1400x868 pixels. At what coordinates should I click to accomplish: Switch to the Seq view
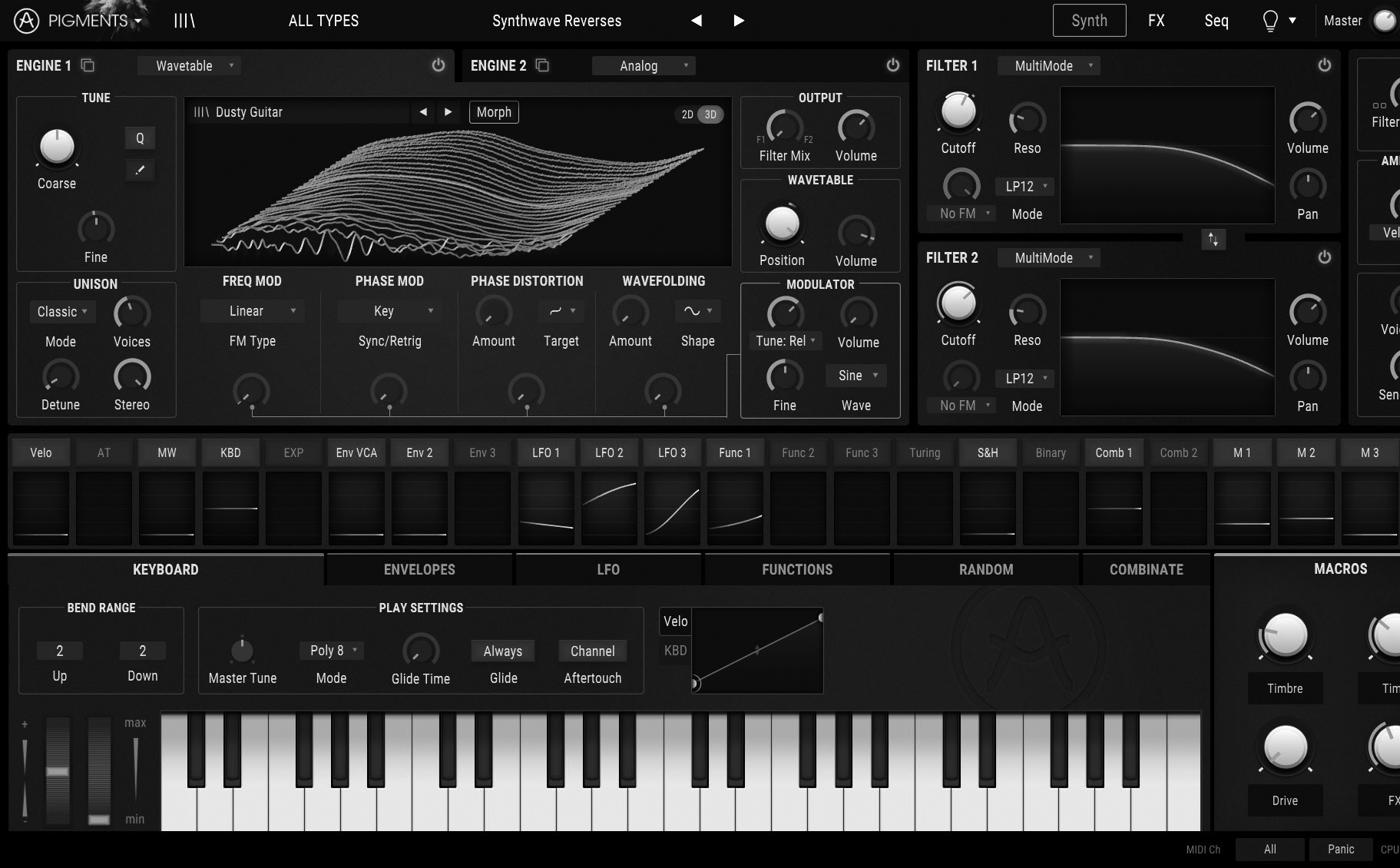tap(1216, 21)
